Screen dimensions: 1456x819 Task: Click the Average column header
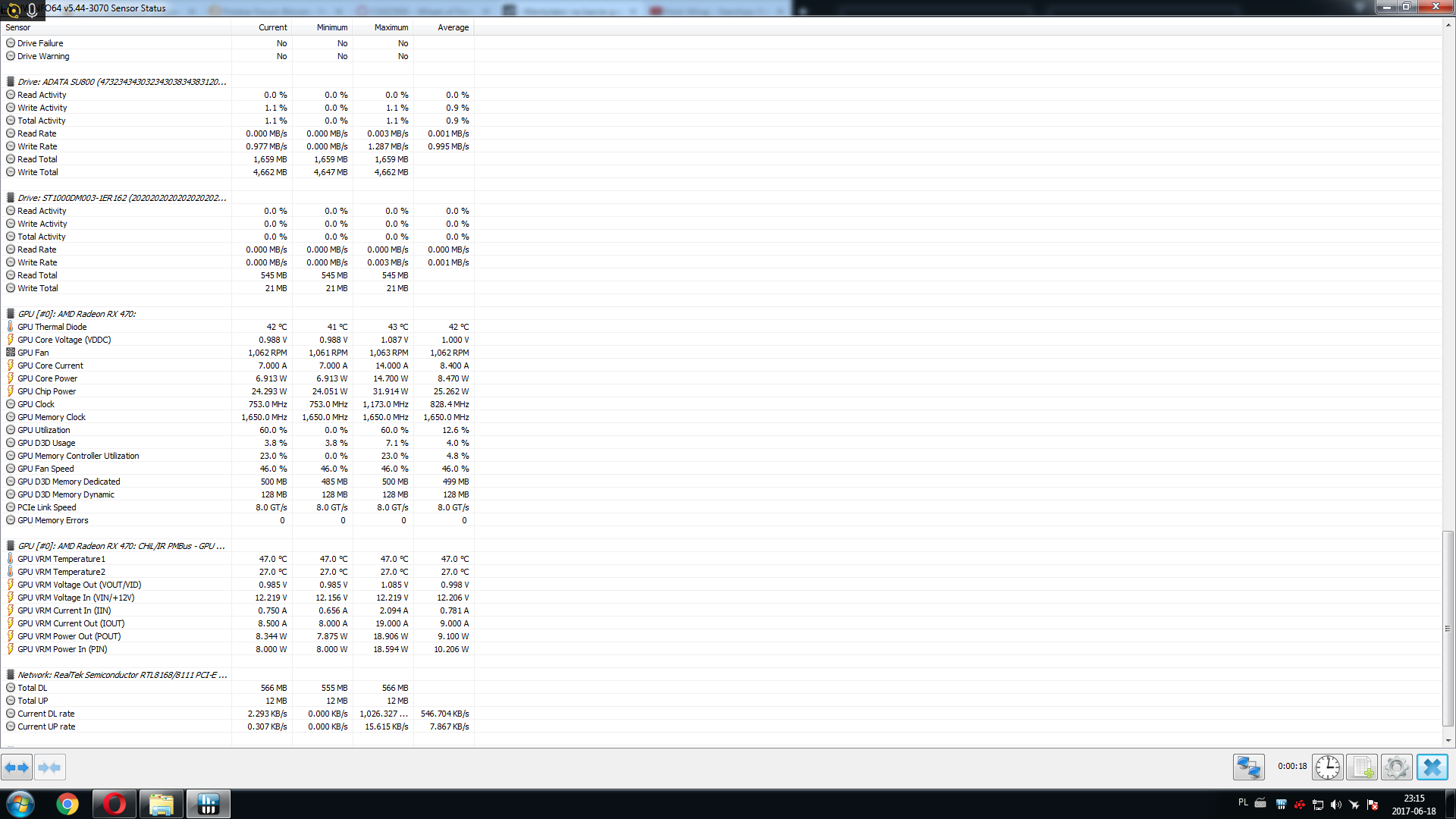click(x=444, y=27)
